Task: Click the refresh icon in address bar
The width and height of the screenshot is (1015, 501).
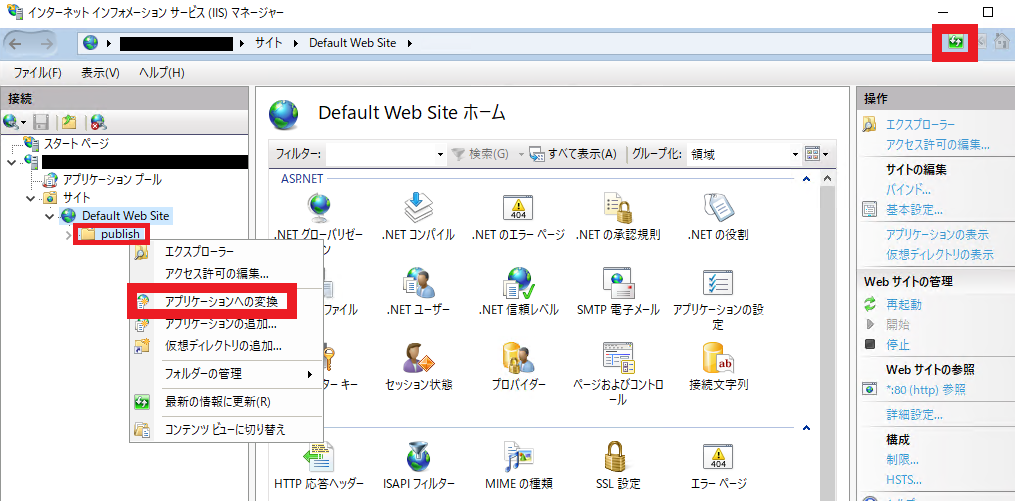Action: (x=955, y=43)
